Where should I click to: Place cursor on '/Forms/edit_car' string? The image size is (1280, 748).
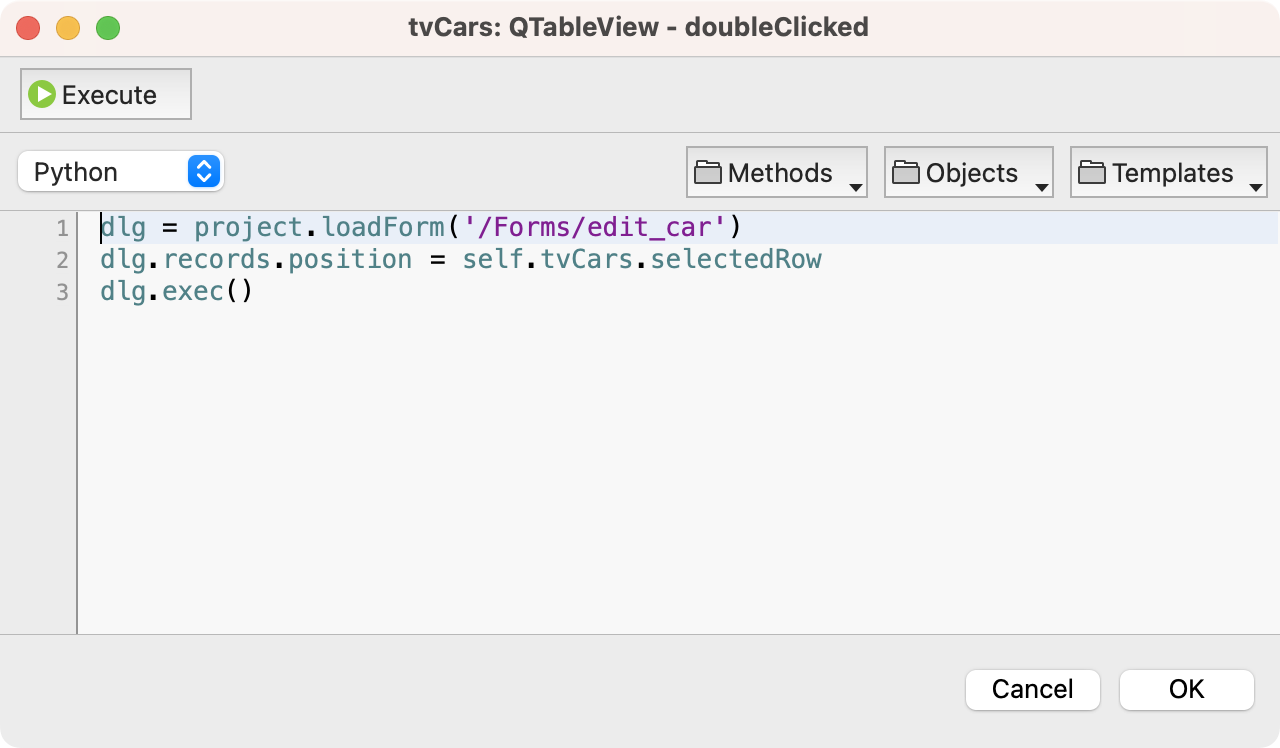[x=594, y=228]
